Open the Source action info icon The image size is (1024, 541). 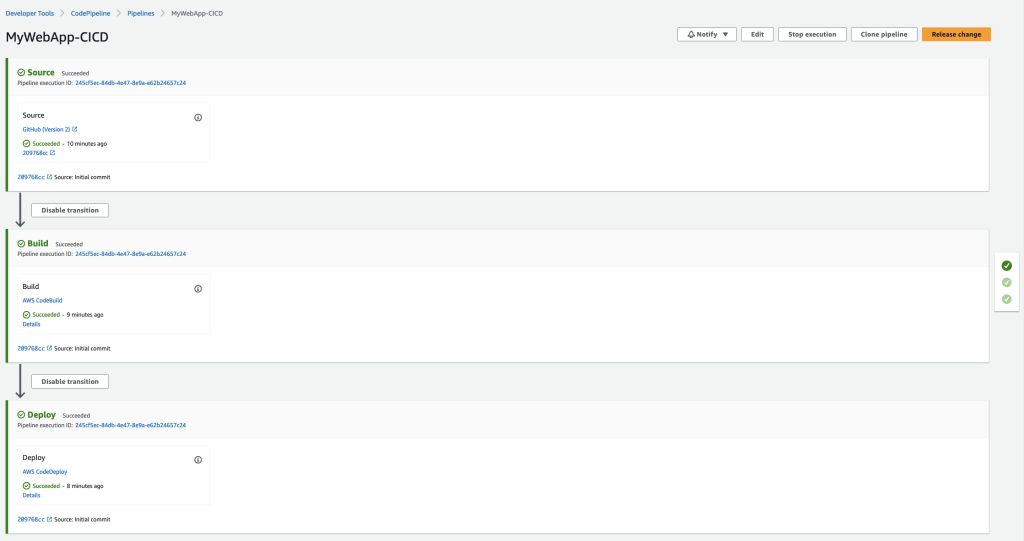198,118
